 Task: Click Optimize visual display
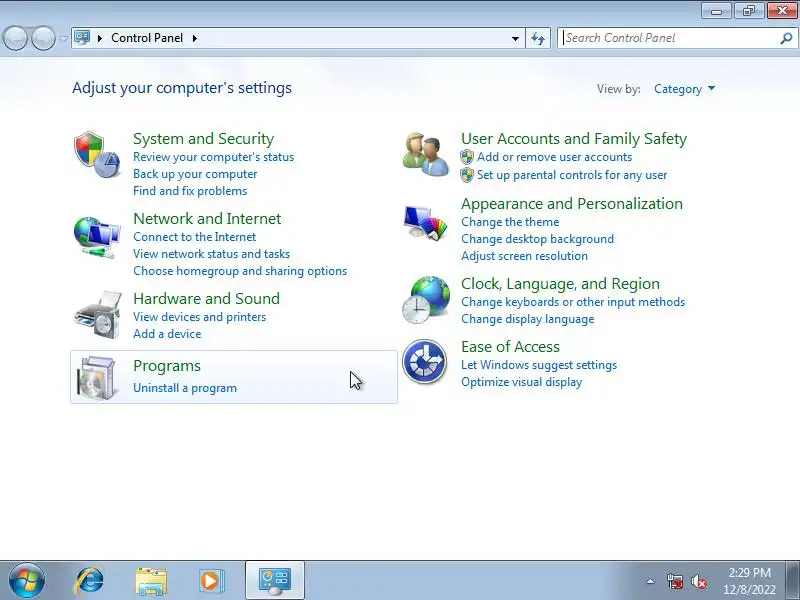pyautogui.click(x=521, y=382)
